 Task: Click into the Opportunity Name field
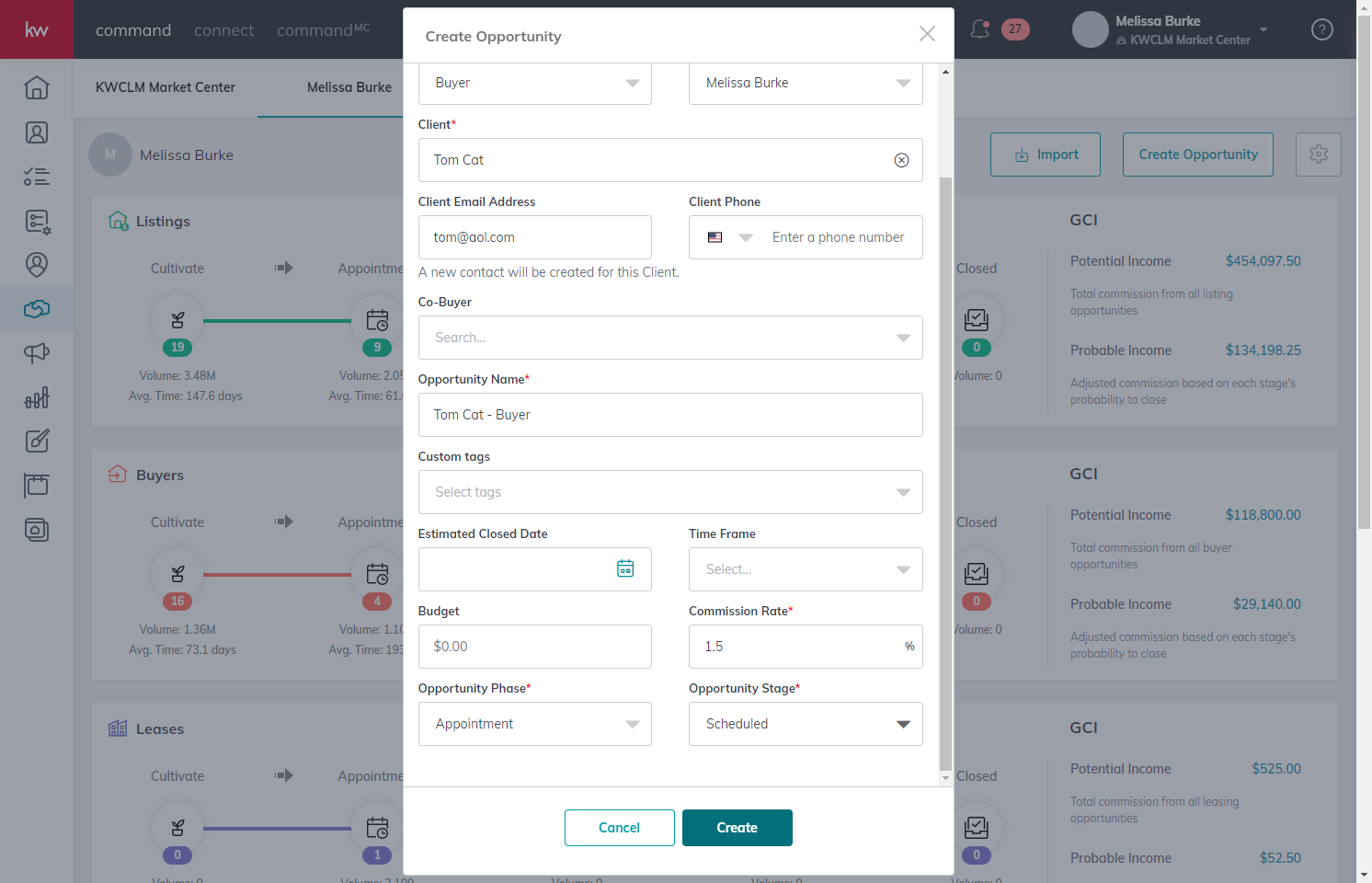pos(670,415)
